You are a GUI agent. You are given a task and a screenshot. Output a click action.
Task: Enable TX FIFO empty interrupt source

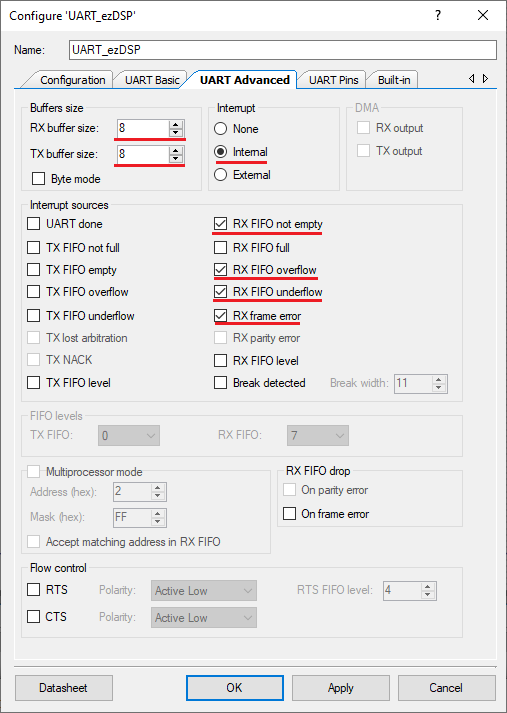tap(34, 270)
